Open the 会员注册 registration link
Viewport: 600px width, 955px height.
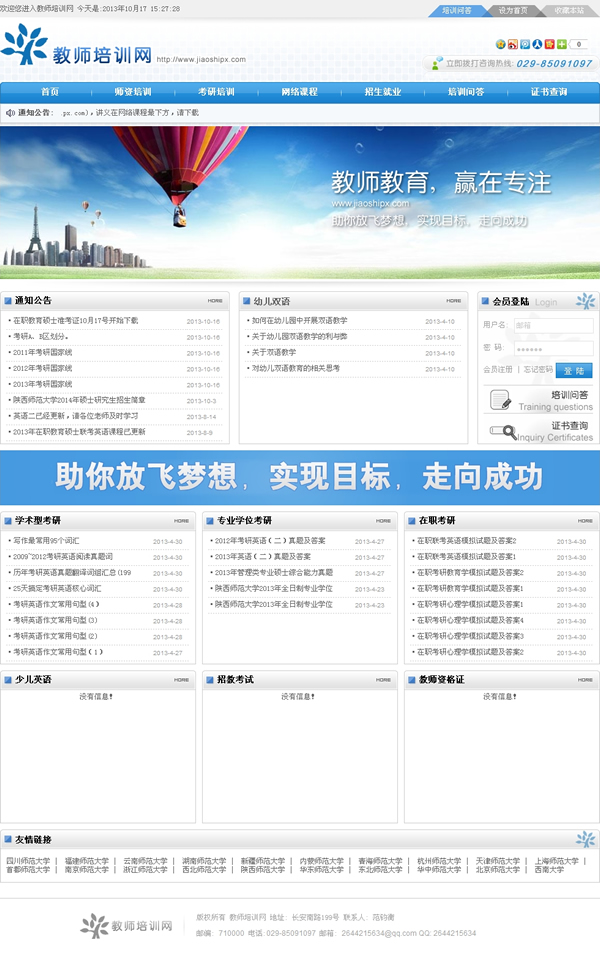pos(497,370)
